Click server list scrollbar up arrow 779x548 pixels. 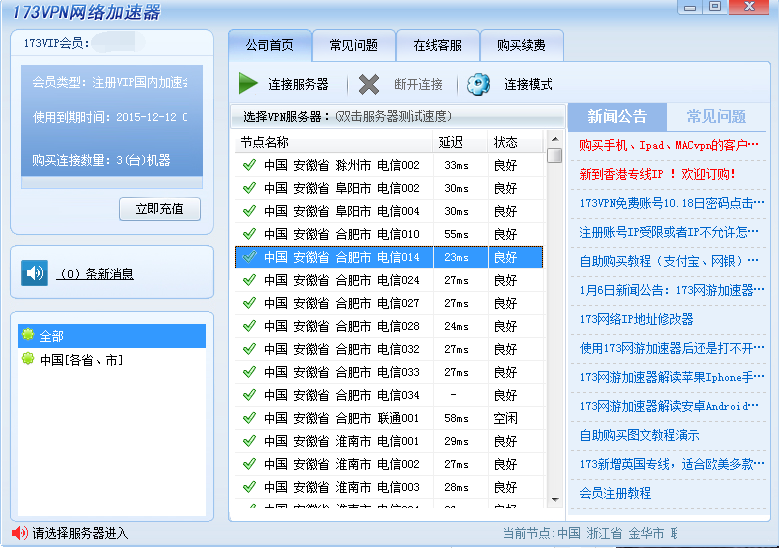point(555,139)
